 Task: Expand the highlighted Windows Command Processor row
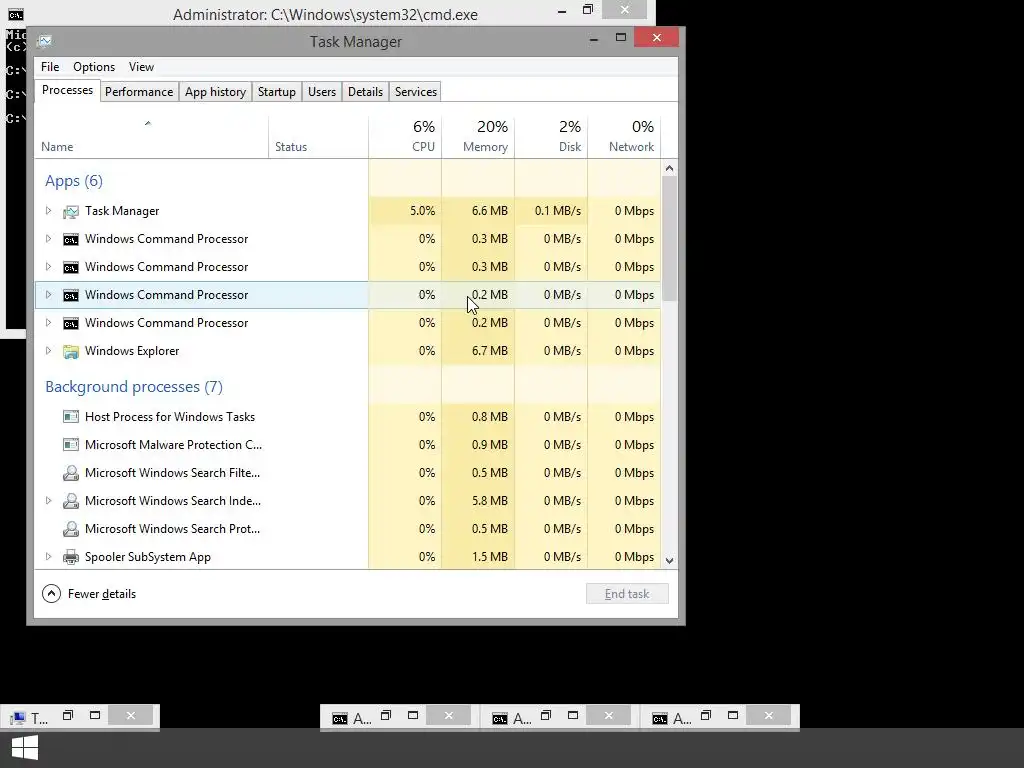pyautogui.click(x=48, y=295)
